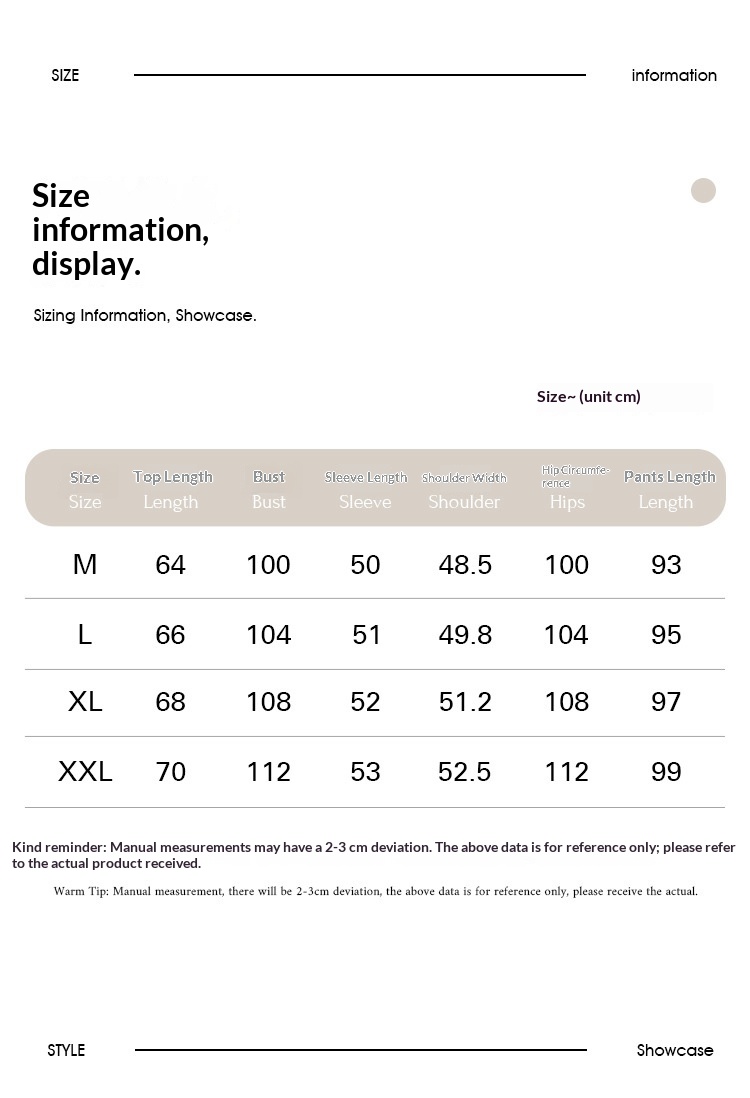750x1098 pixels.
Task: Select the 'Size information, display.' heading
Action: pos(120,229)
